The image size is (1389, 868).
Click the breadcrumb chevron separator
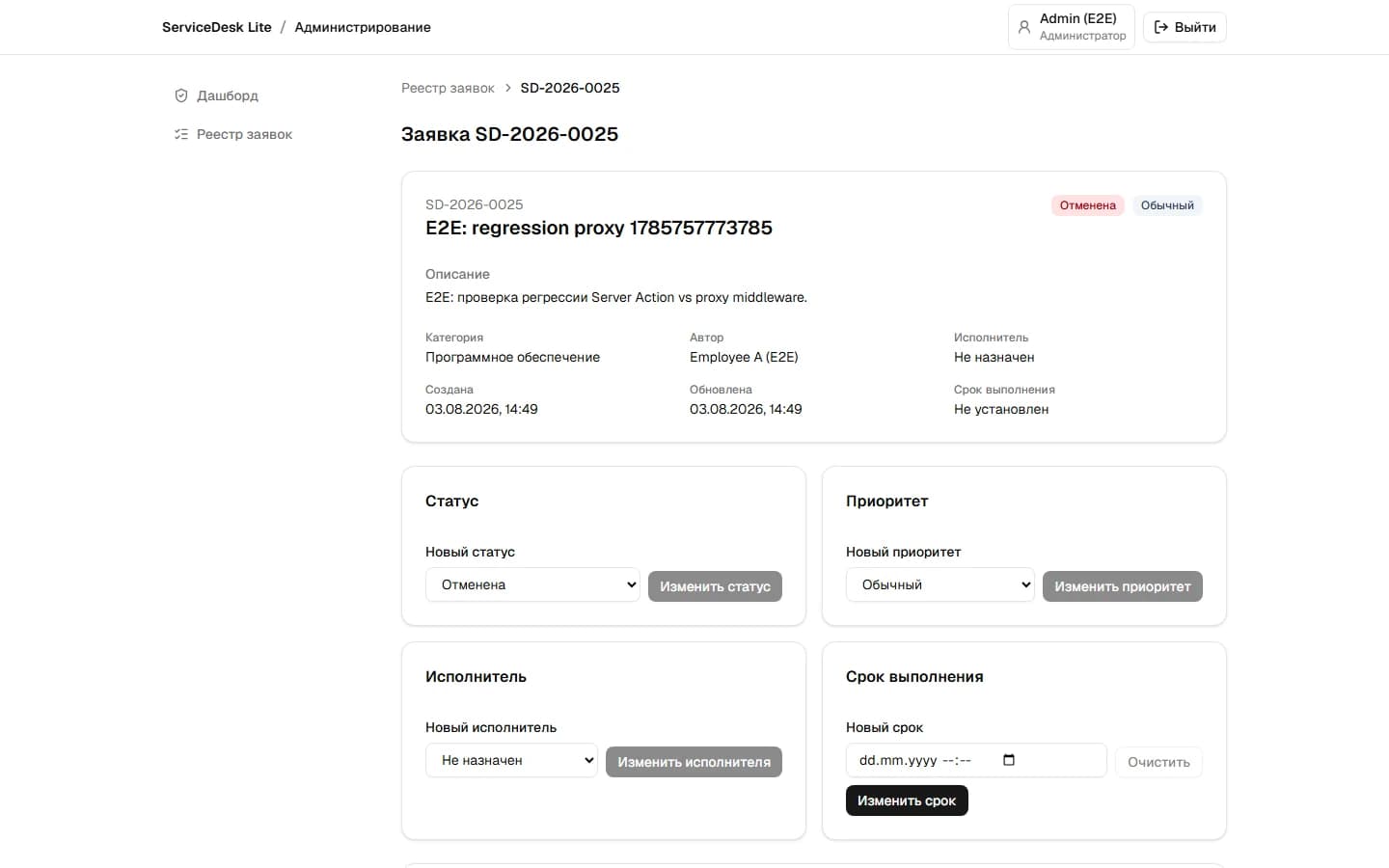[507, 88]
